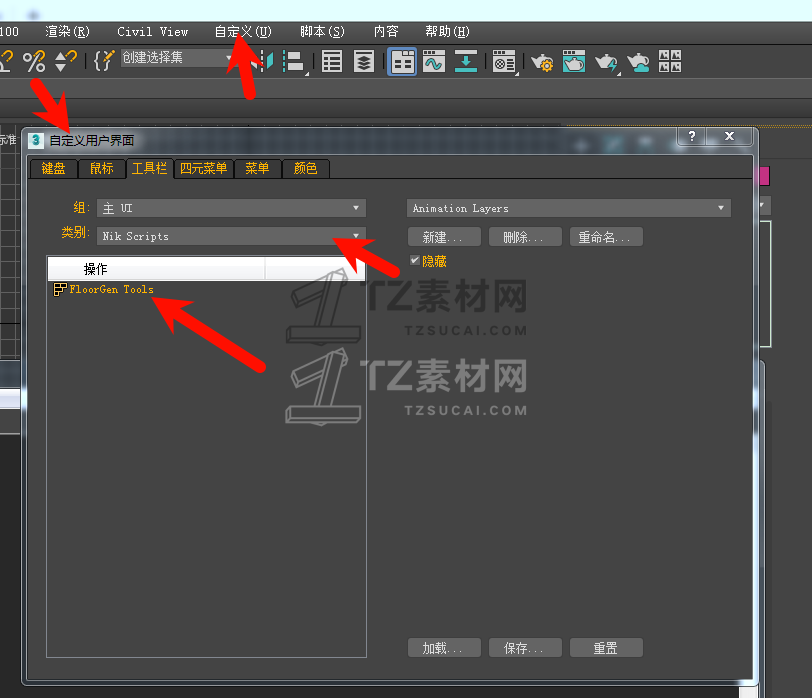Click the 加载... button

coord(444,648)
